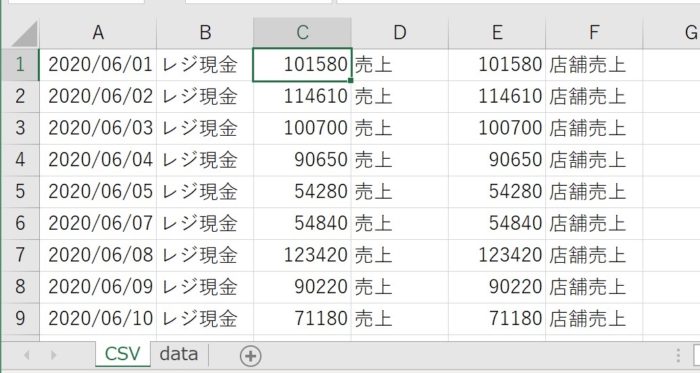This screenshot has width=700, height=373.
Task: Go to next sheet with the right arrow
Action: coord(53,355)
